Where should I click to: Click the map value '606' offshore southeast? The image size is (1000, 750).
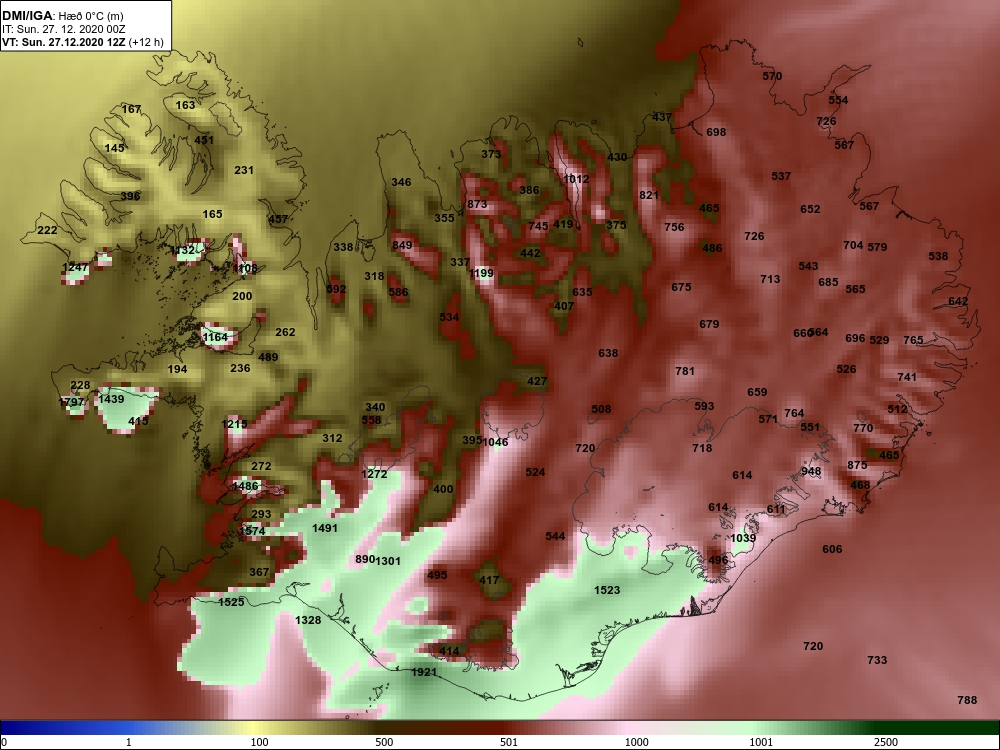pos(832,549)
